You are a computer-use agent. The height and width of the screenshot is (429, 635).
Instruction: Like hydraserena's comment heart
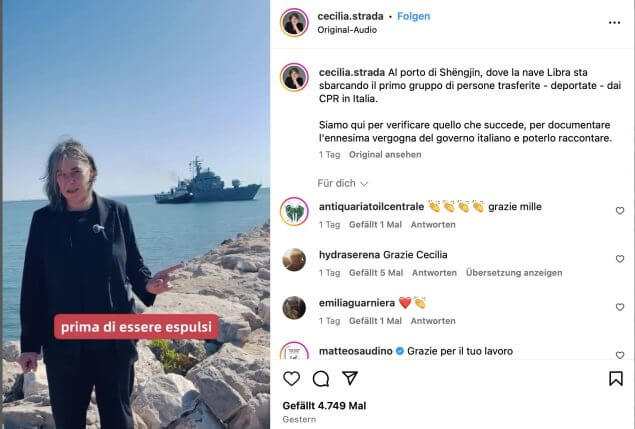(x=620, y=258)
